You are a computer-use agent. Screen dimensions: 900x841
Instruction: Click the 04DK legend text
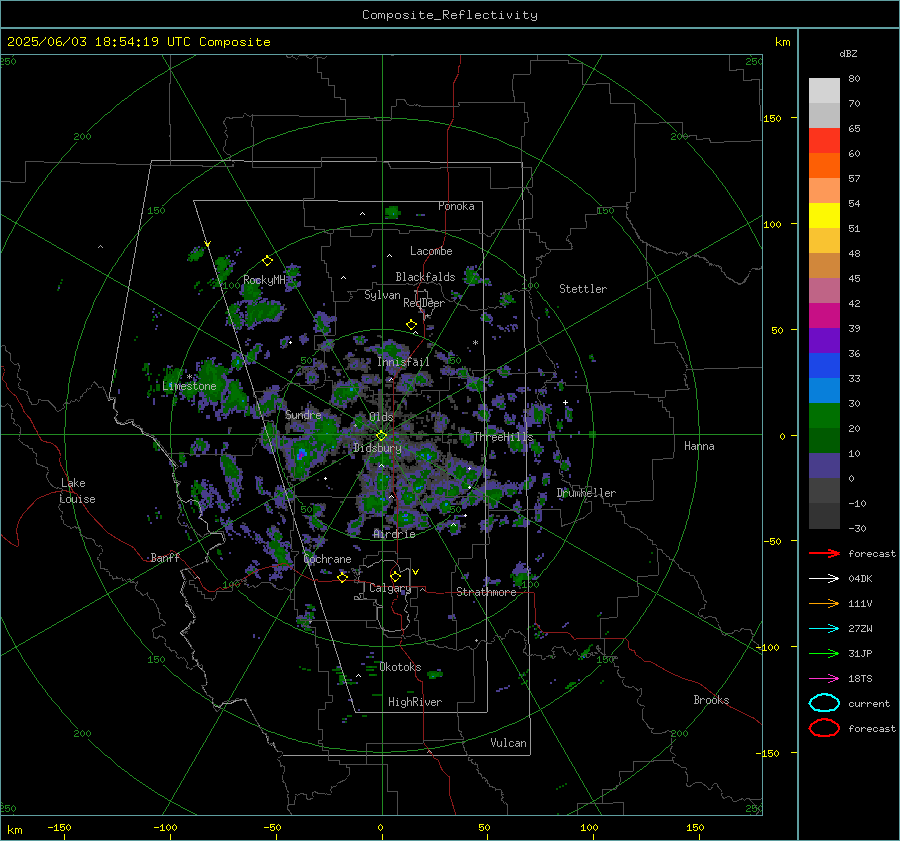pyautogui.click(x=860, y=579)
